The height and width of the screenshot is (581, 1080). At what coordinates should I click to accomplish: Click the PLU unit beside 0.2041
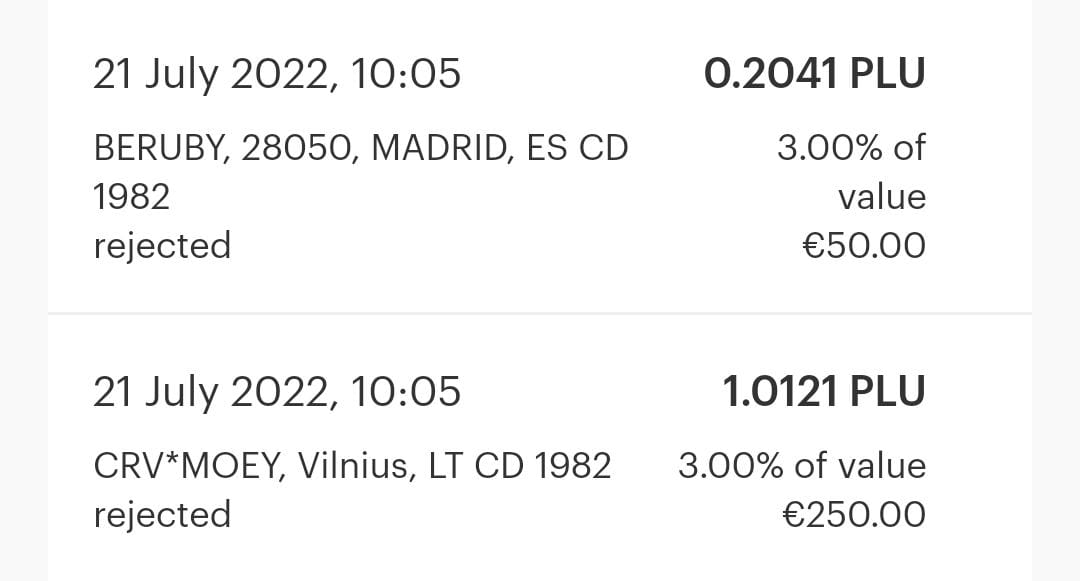(x=886, y=74)
